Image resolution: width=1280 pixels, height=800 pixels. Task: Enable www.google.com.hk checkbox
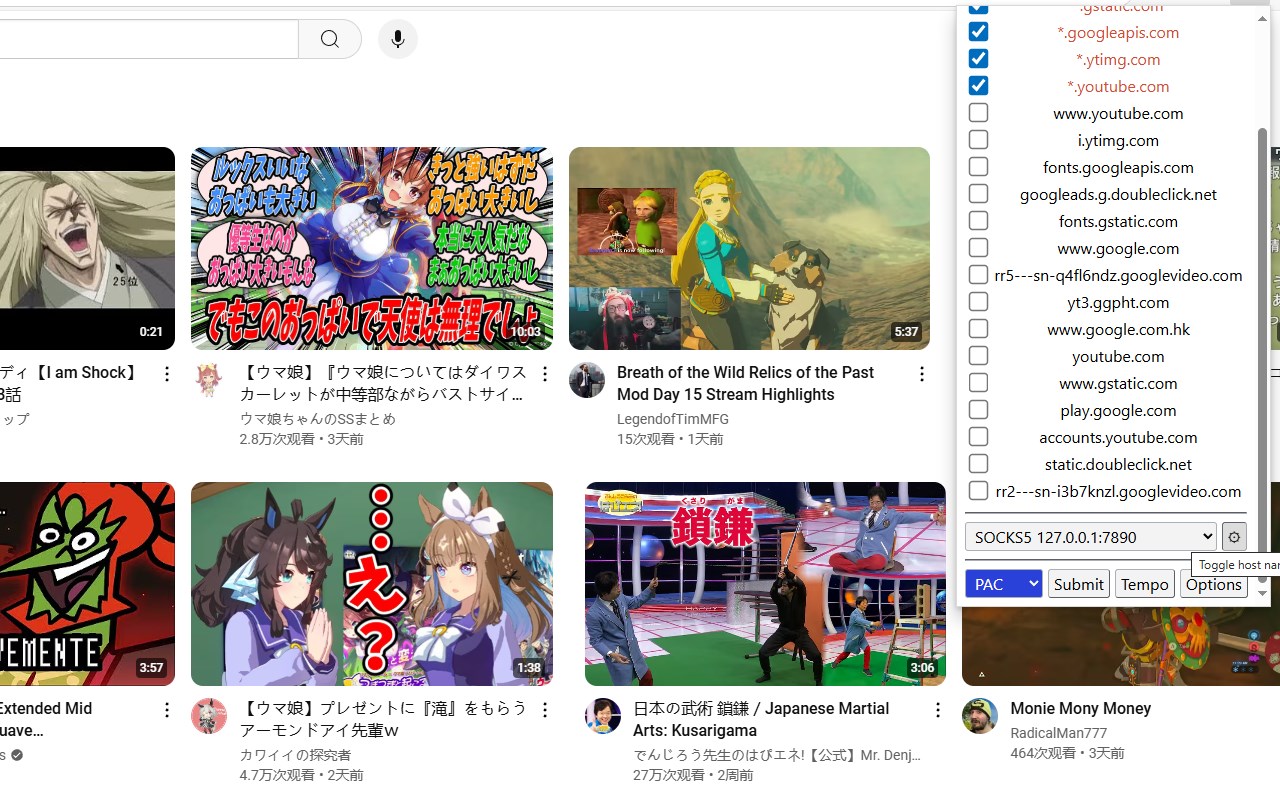978,329
